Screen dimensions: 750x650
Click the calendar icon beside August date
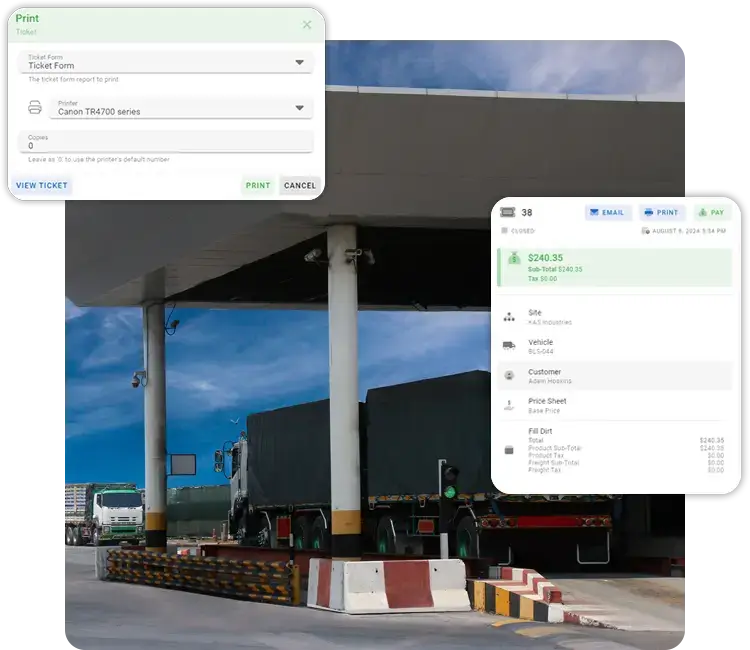(645, 231)
